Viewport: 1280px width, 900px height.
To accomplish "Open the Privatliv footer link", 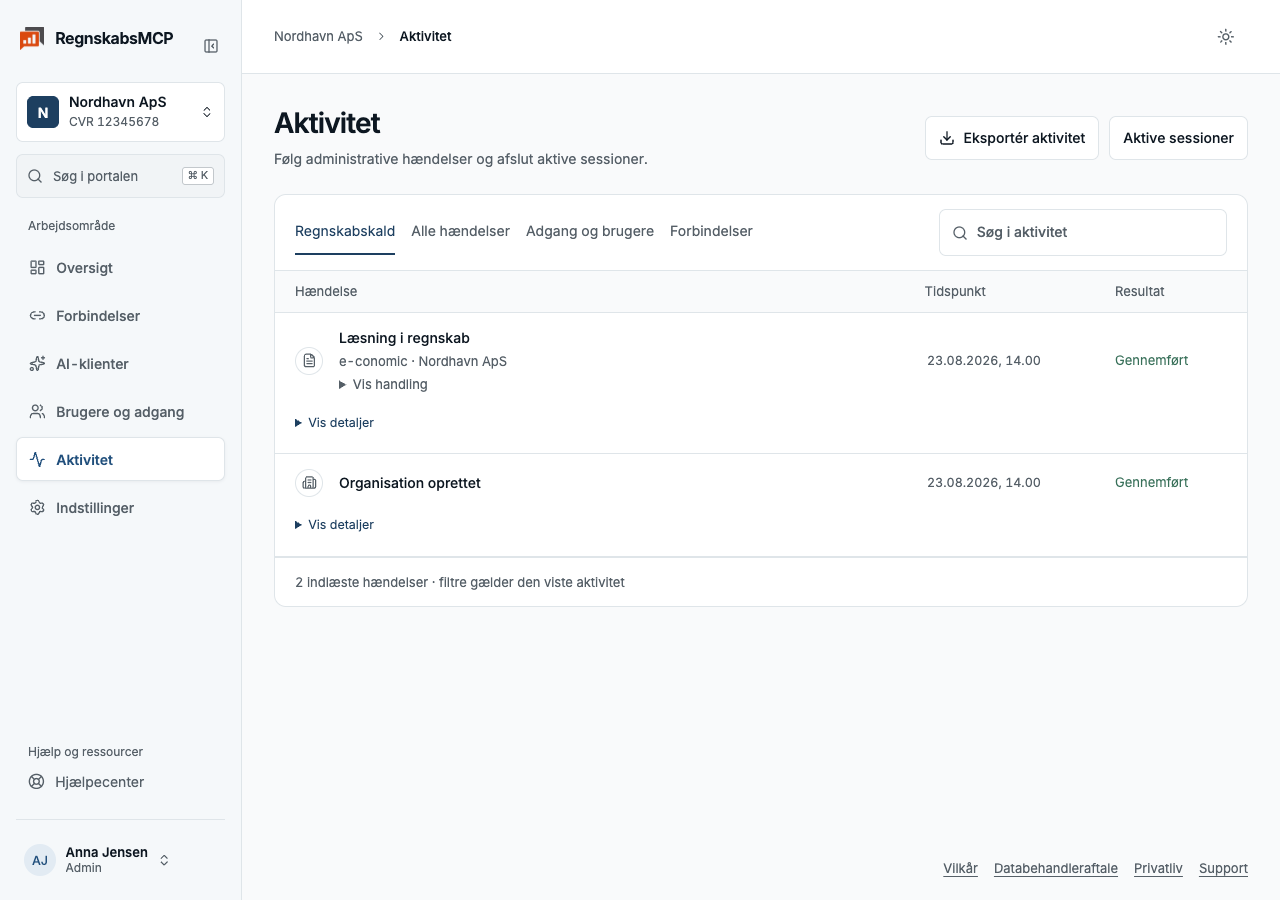I will pos(1158,868).
